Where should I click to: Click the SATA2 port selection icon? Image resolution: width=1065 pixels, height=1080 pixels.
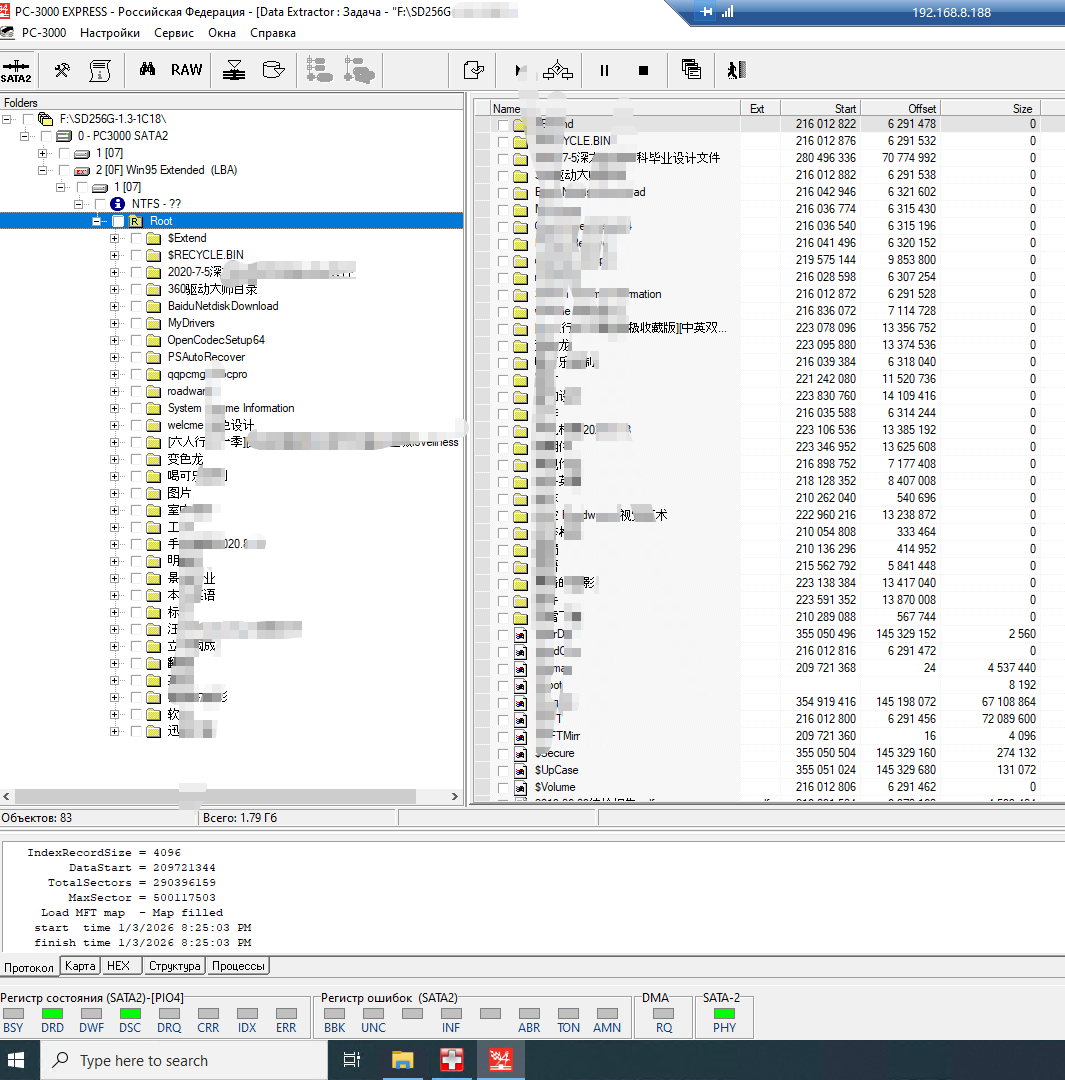point(16,70)
